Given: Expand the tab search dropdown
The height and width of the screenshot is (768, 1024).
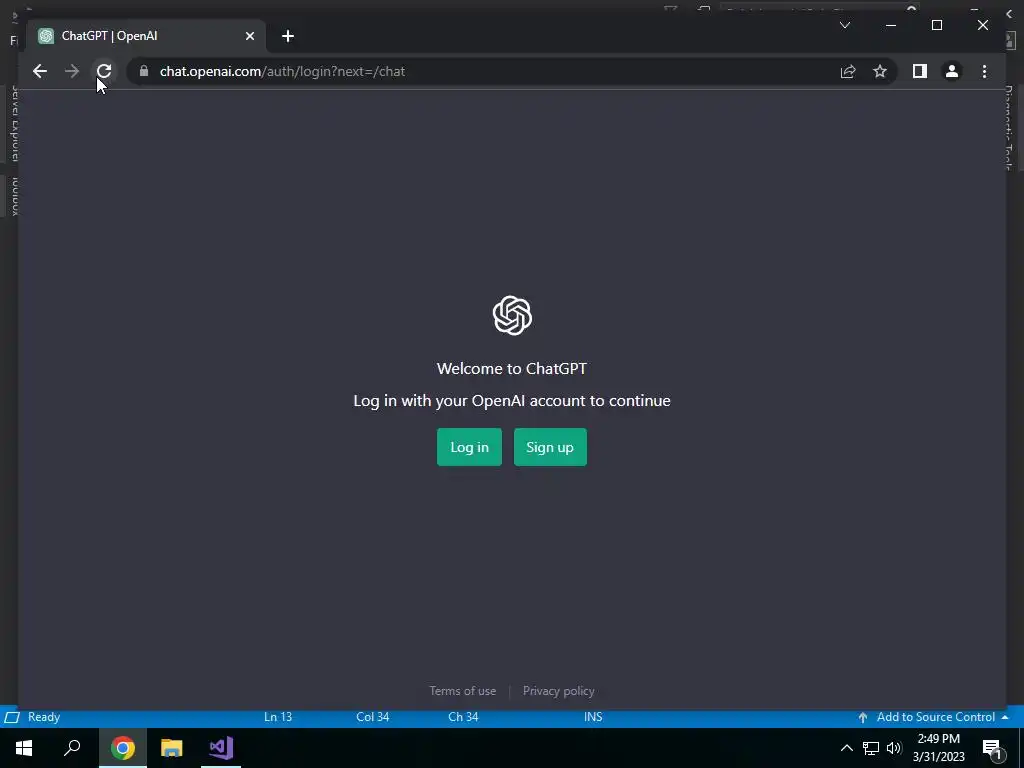Looking at the screenshot, I should [x=845, y=25].
